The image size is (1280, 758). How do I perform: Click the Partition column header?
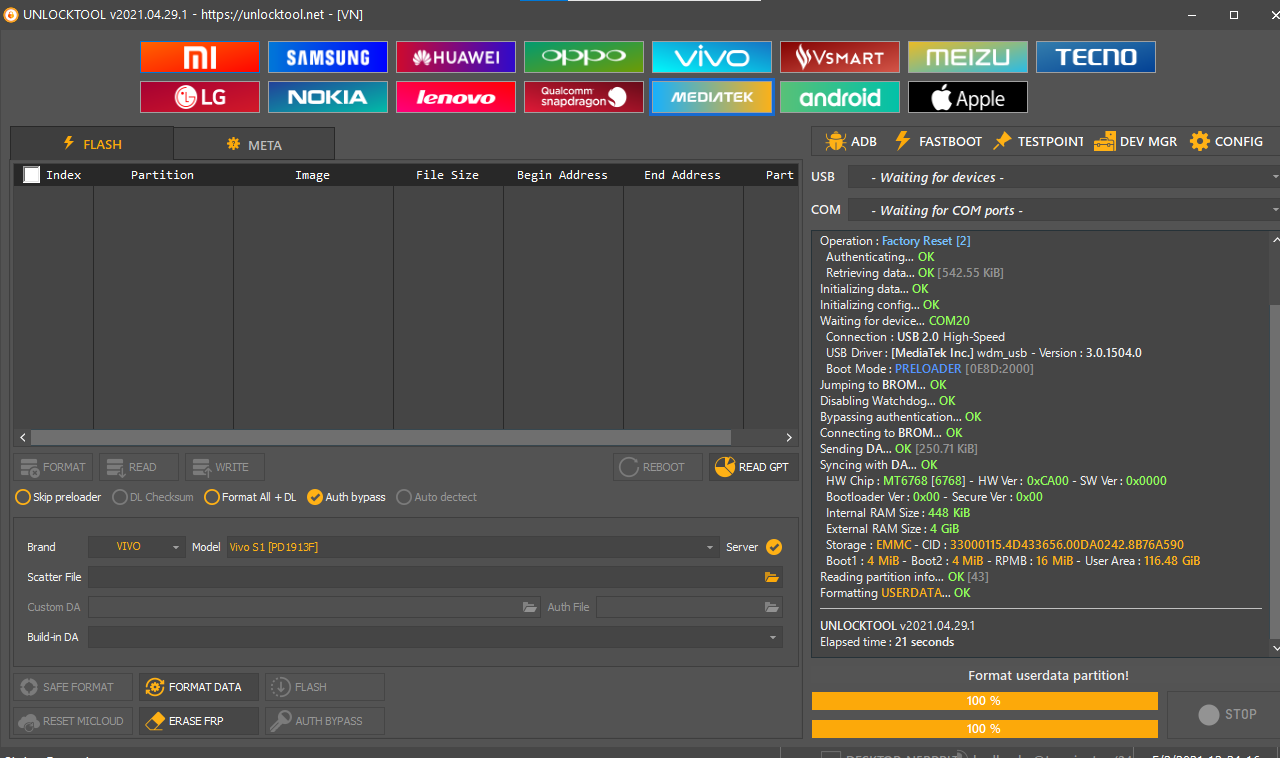point(162,175)
